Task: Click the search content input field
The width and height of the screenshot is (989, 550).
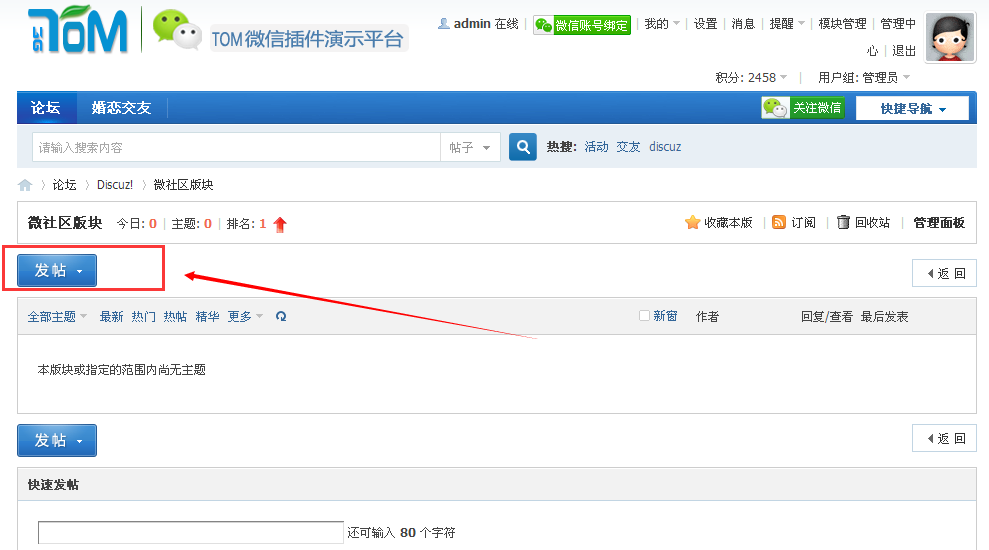Action: 236,147
